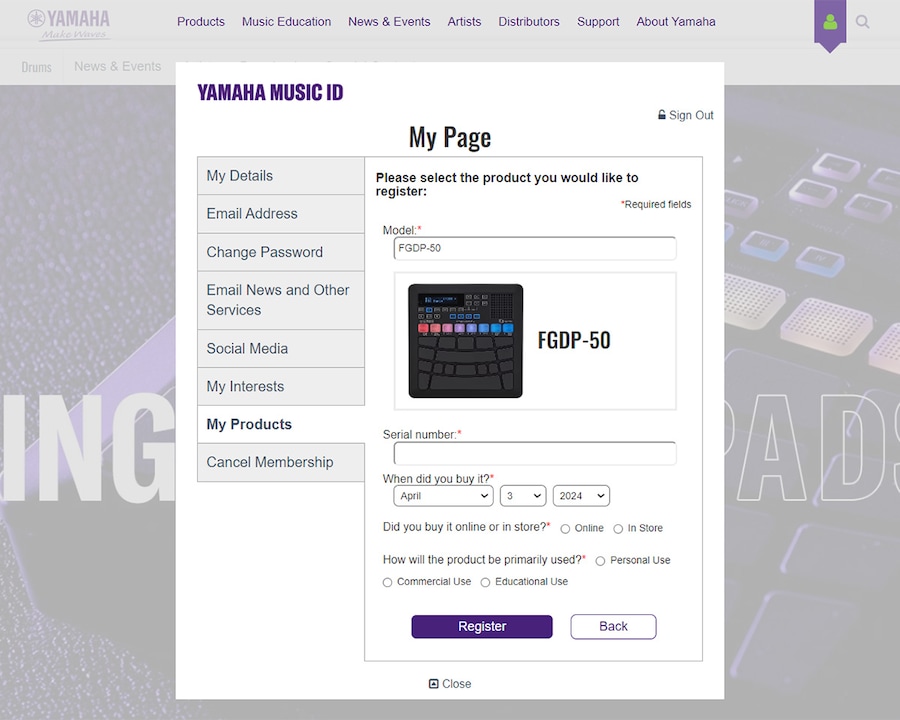
Task: Click the Close icon at dialog bottom
Action: click(x=434, y=683)
